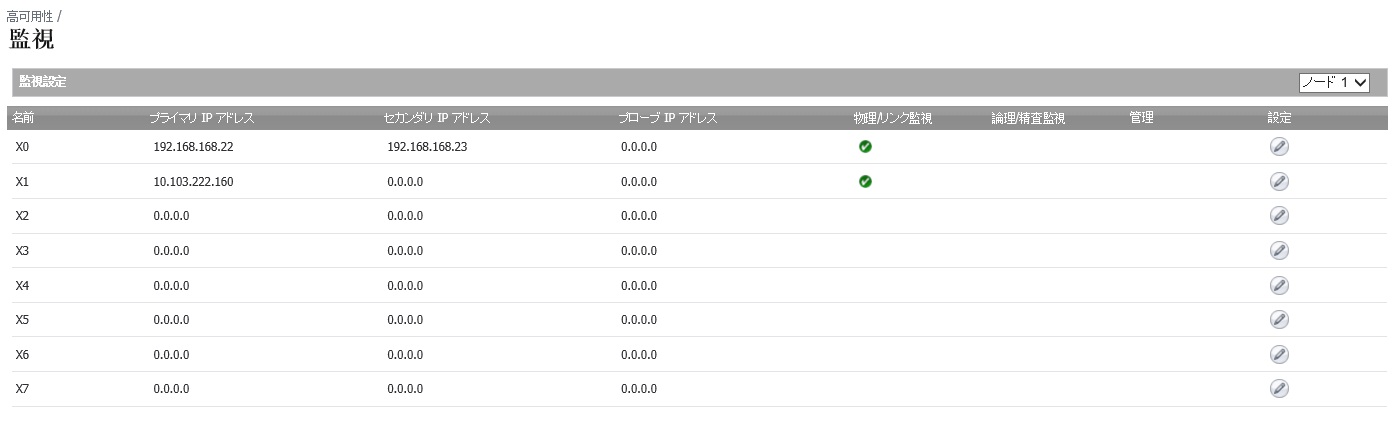Click the green link-monitoring checkmark for X1
The width and height of the screenshot is (1399, 430).
(865, 182)
